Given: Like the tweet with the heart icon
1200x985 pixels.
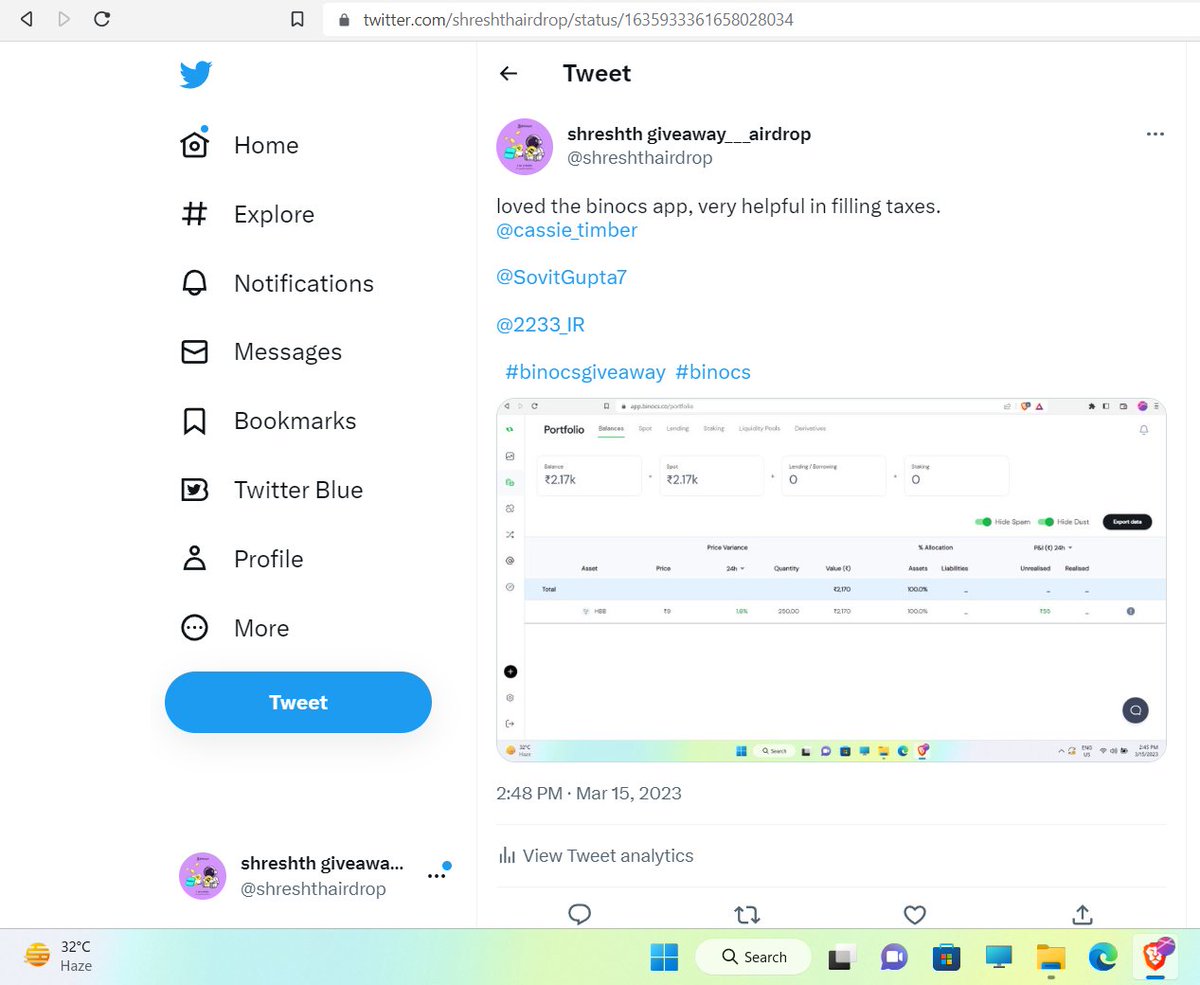Looking at the screenshot, I should pos(914,914).
